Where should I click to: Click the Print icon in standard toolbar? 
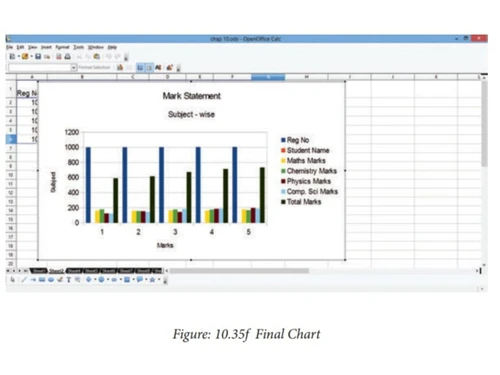point(67,57)
